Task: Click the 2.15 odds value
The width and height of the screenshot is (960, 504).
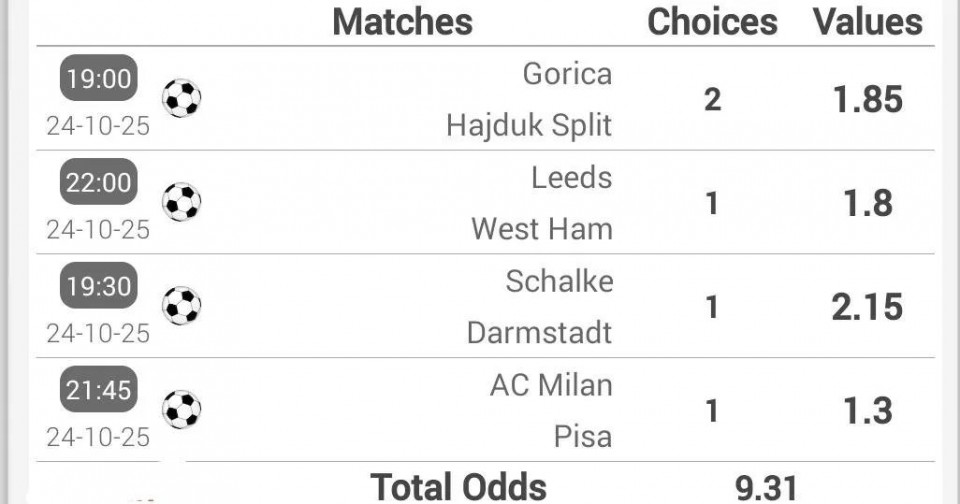Action: point(868,306)
